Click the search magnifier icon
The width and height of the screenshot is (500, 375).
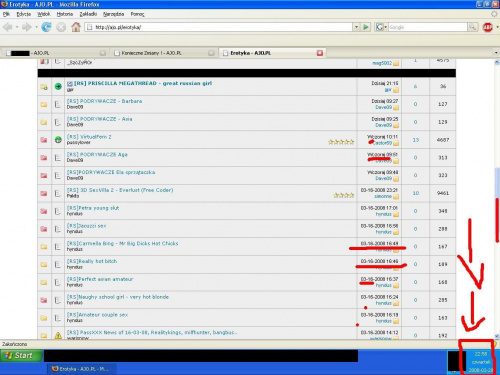[472, 27]
